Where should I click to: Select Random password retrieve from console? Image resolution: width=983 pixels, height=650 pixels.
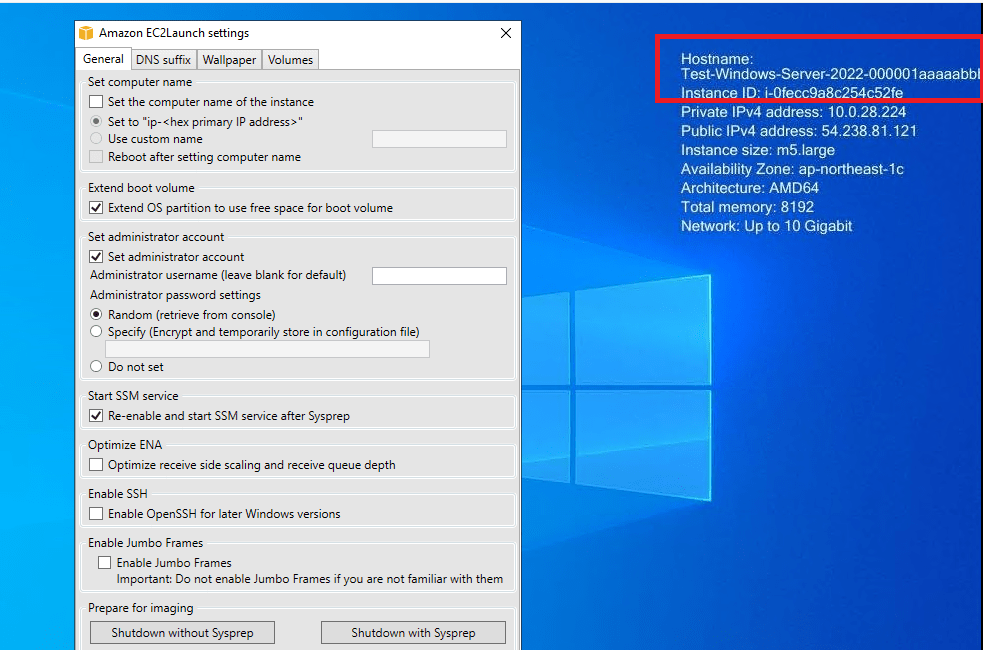tap(96, 314)
